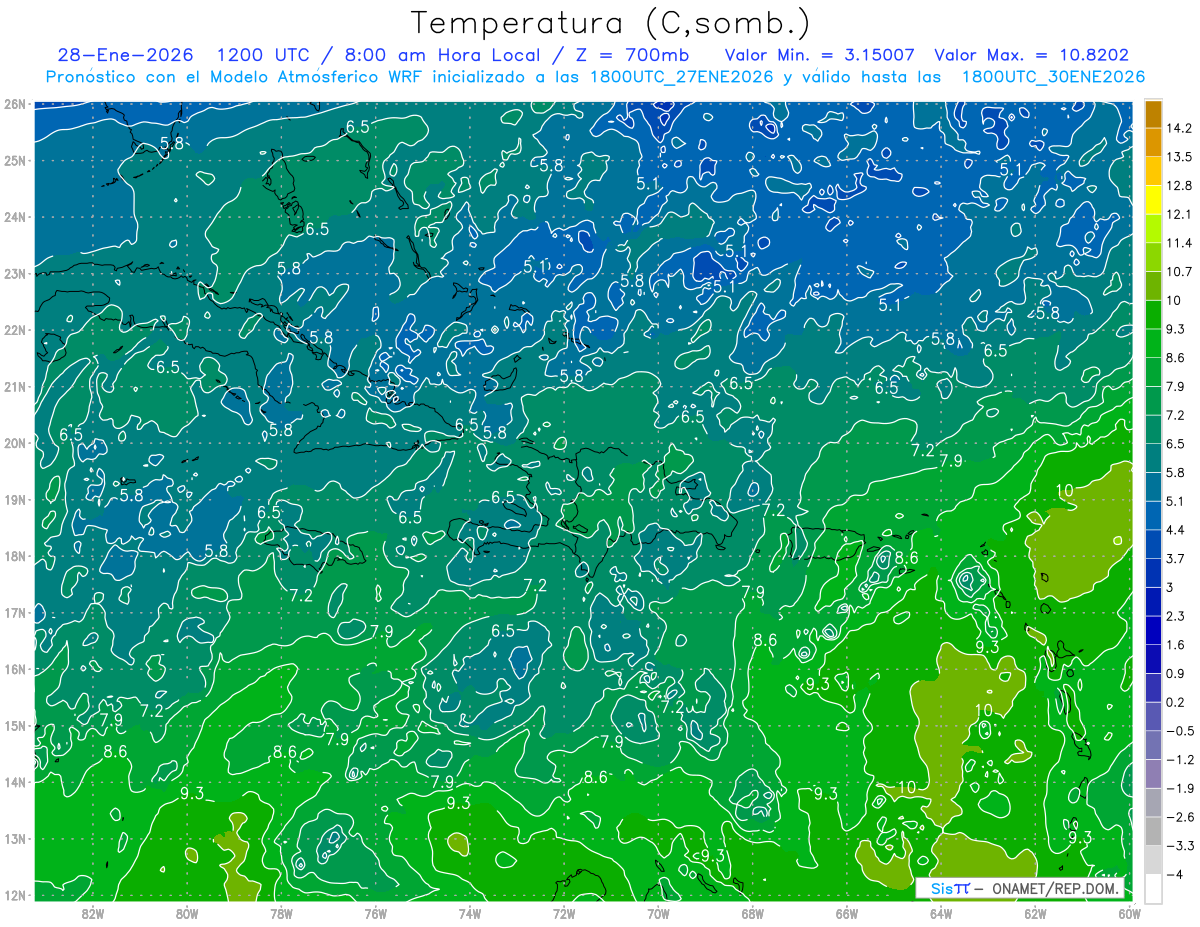Click the '26N' latitude axis label
The image size is (1200, 927).
pos(14,103)
